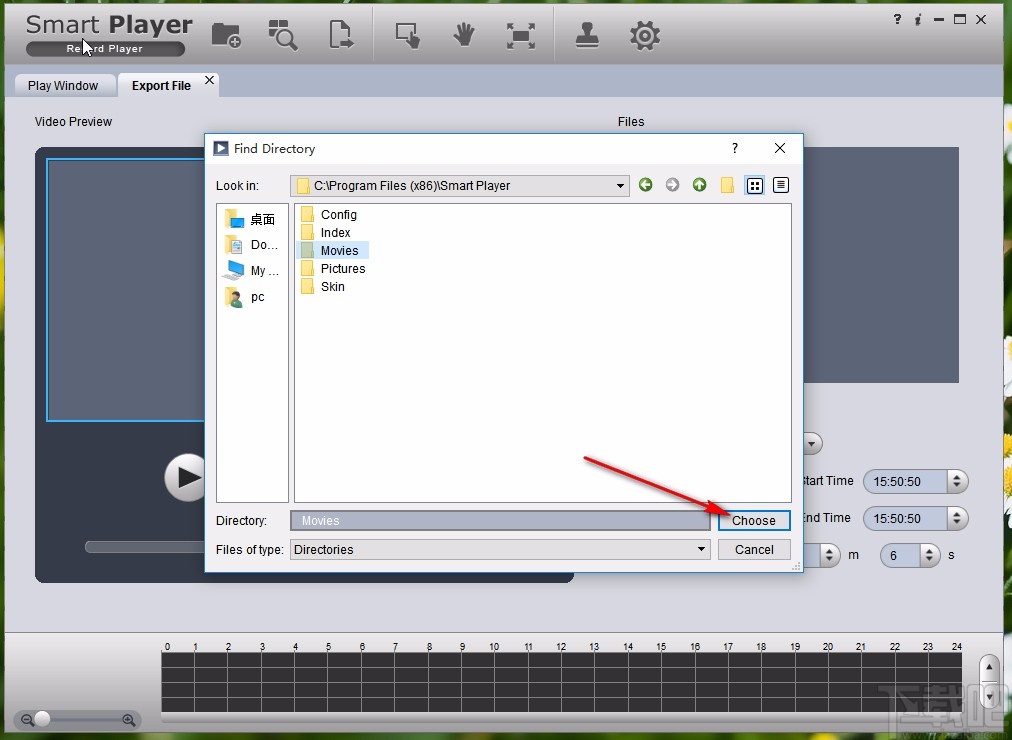The width and height of the screenshot is (1012, 740).
Task: Click the End Time field 15:50:50
Action: tap(905, 518)
